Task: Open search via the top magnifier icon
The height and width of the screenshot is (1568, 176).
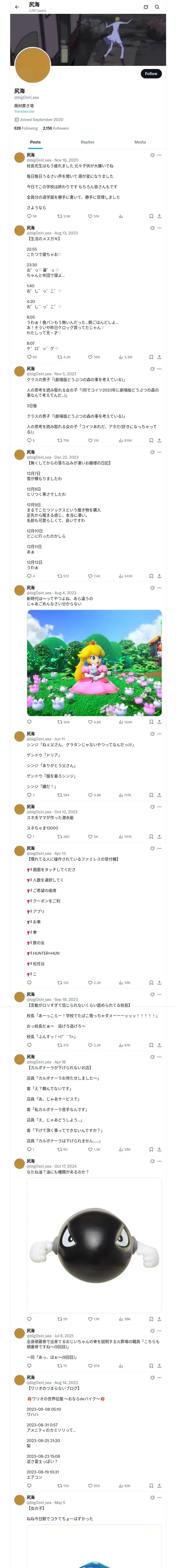Action: (x=157, y=7)
